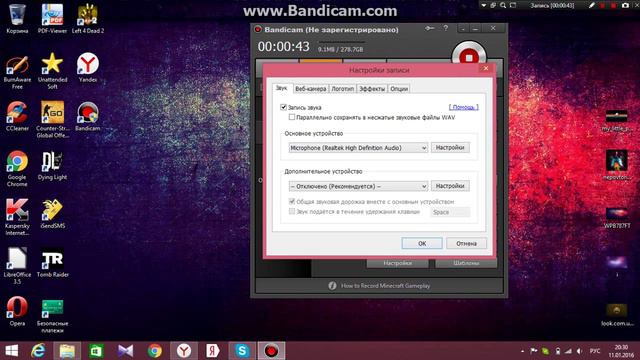Select the Opera desktop icon
The width and height of the screenshot is (640, 360).
[17, 311]
